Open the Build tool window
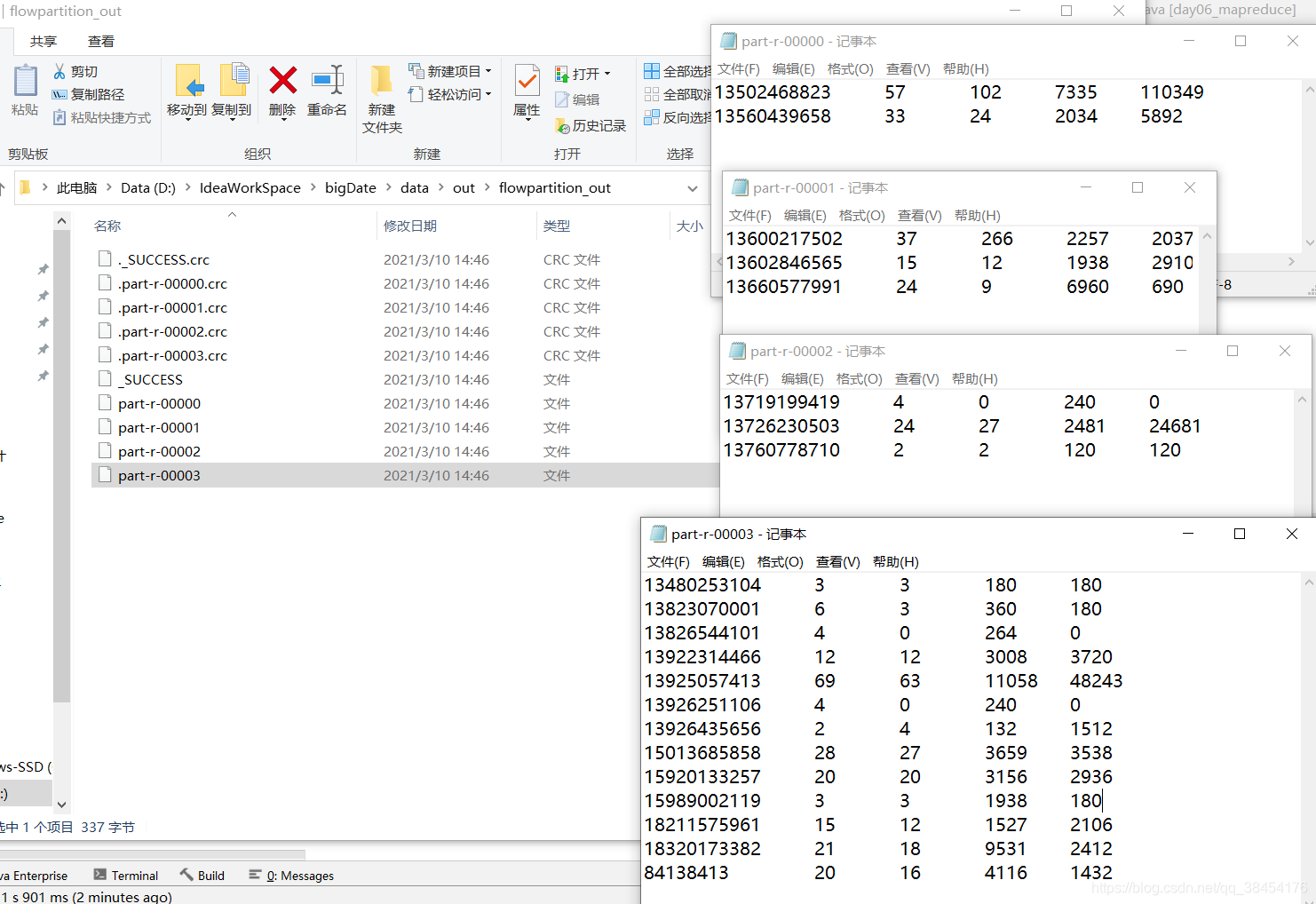This screenshot has height=904, width=1316. [202, 876]
